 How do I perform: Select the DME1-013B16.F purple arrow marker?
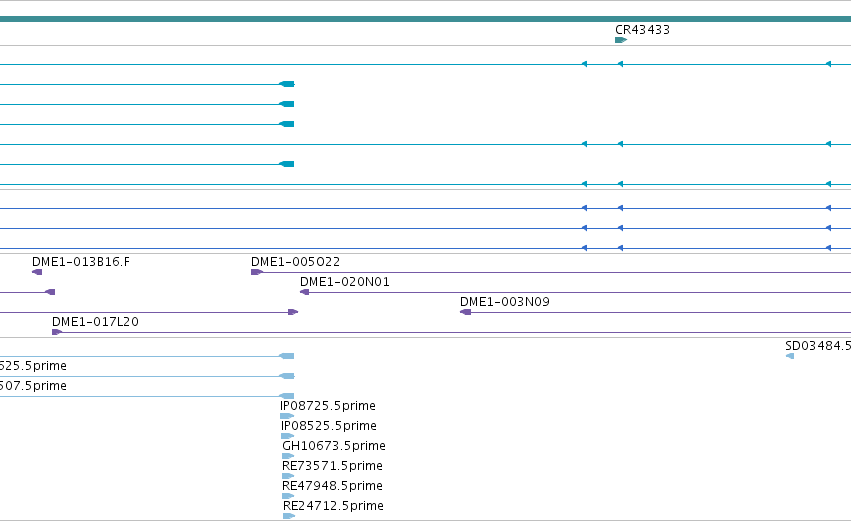point(37,272)
